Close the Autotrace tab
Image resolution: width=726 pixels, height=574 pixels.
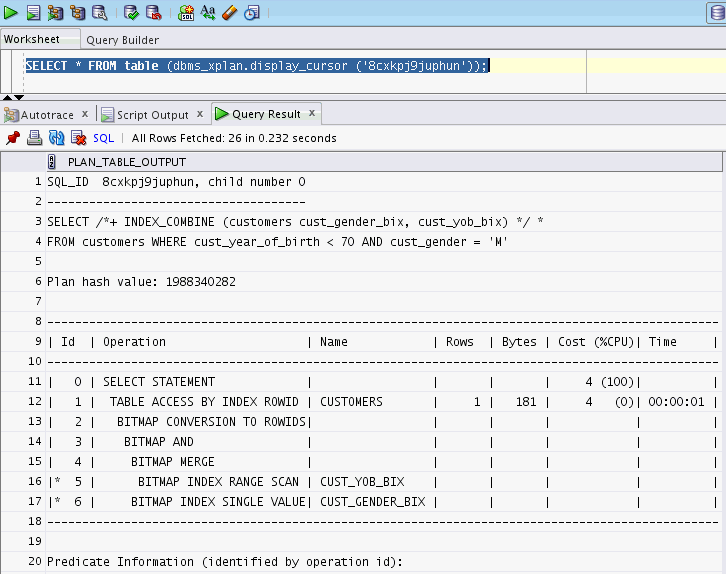click(85, 114)
